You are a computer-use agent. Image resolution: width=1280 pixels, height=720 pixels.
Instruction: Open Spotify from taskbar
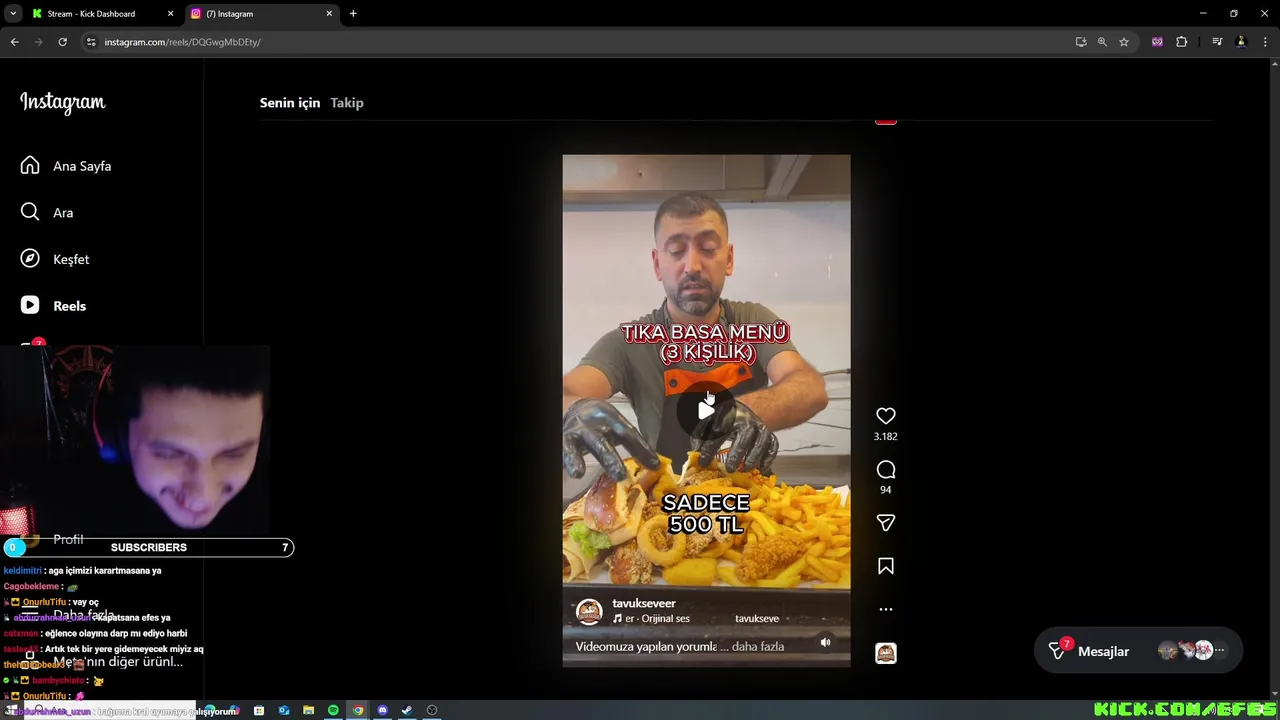pyautogui.click(x=333, y=710)
